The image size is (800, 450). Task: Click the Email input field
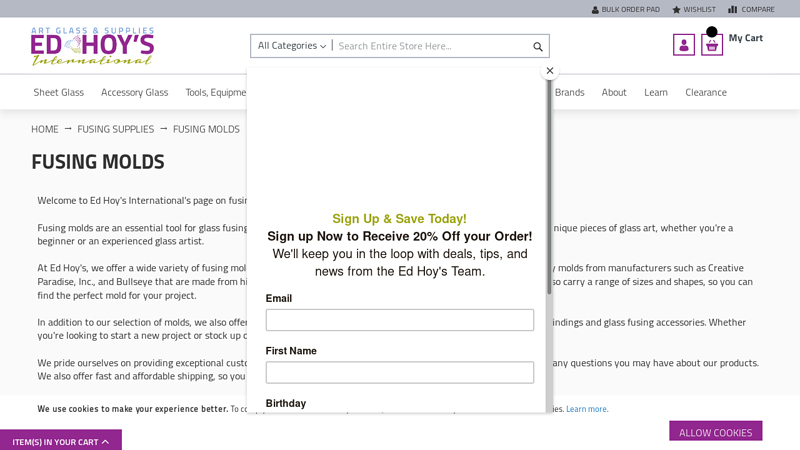point(399,320)
